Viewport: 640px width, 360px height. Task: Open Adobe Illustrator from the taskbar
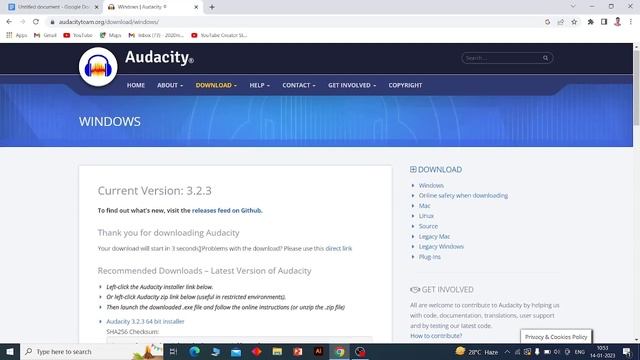(318, 351)
